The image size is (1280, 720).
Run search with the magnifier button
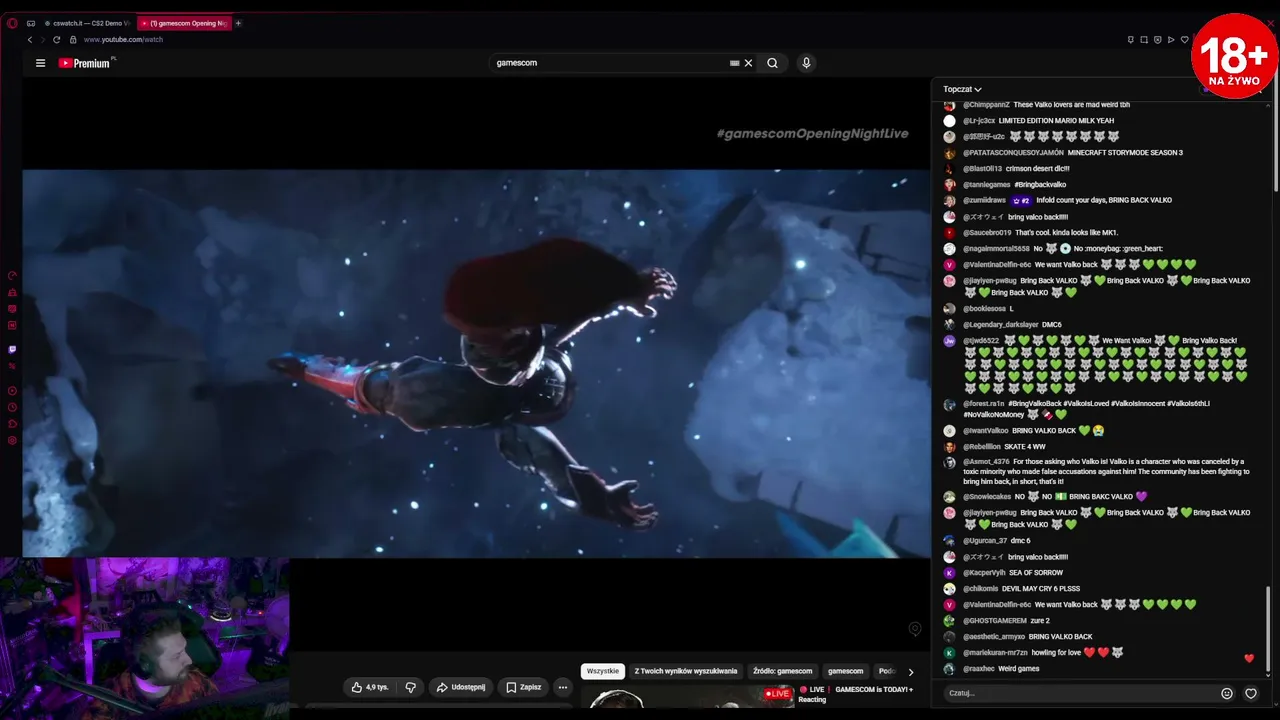[772, 63]
